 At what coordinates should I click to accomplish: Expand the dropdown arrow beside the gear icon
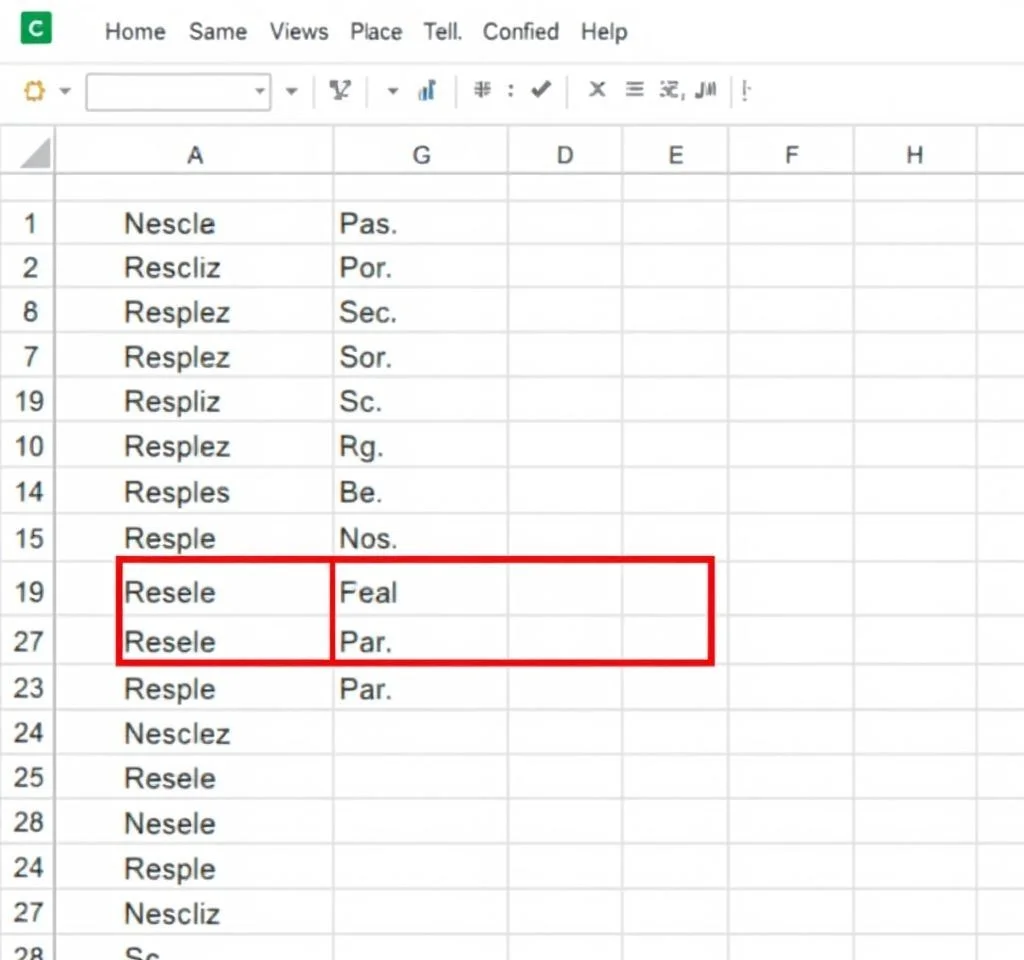(x=66, y=92)
